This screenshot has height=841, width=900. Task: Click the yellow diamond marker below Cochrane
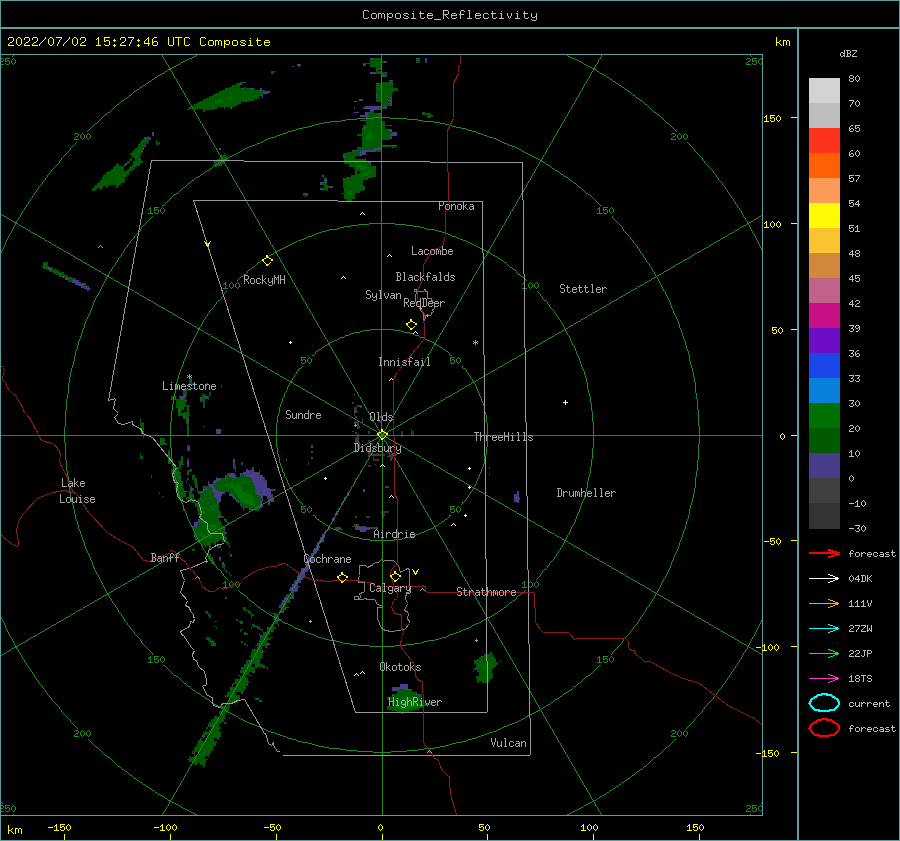click(x=342, y=577)
